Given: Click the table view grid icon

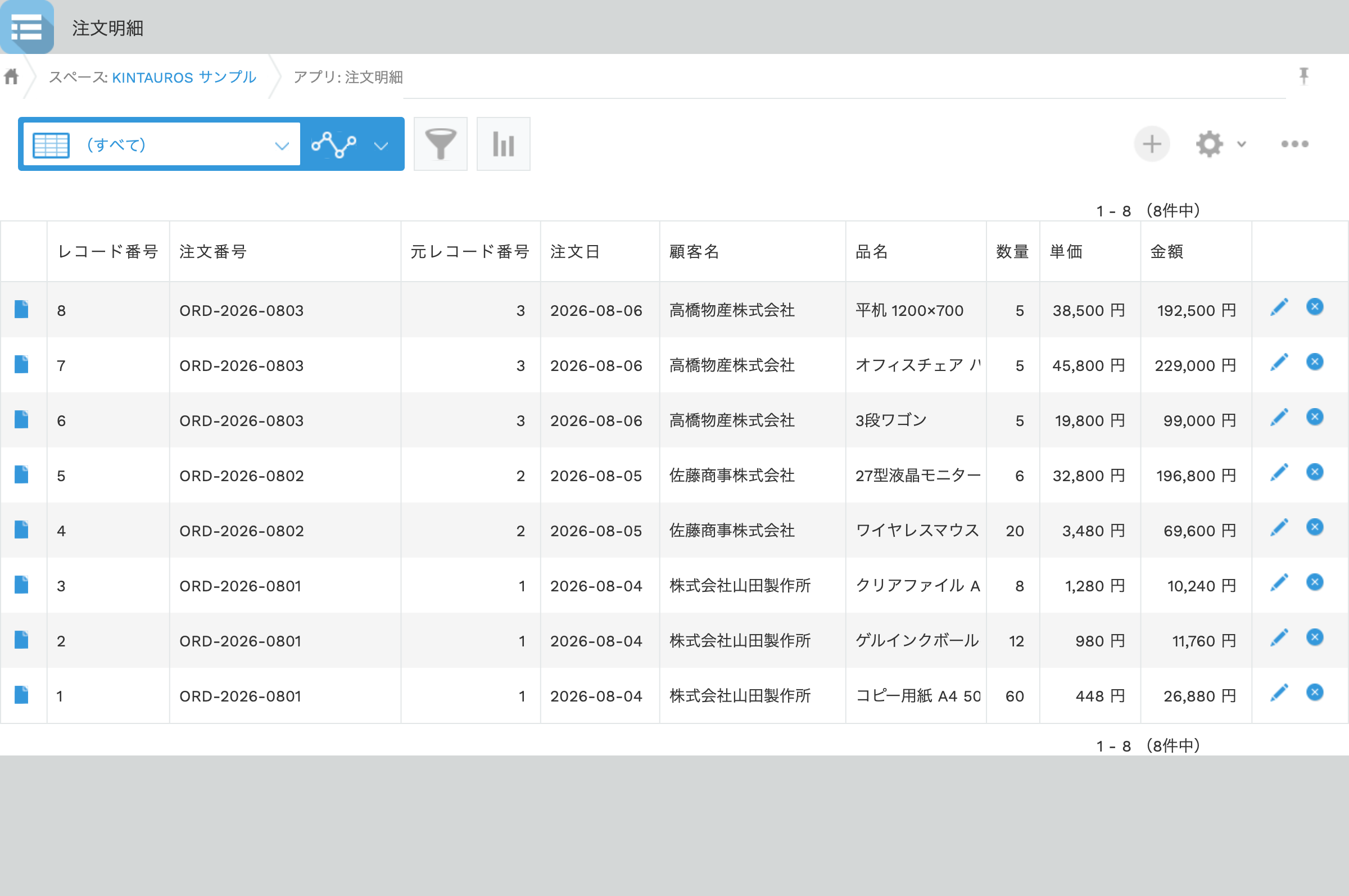Looking at the screenshot, I should tap(51, 144).
